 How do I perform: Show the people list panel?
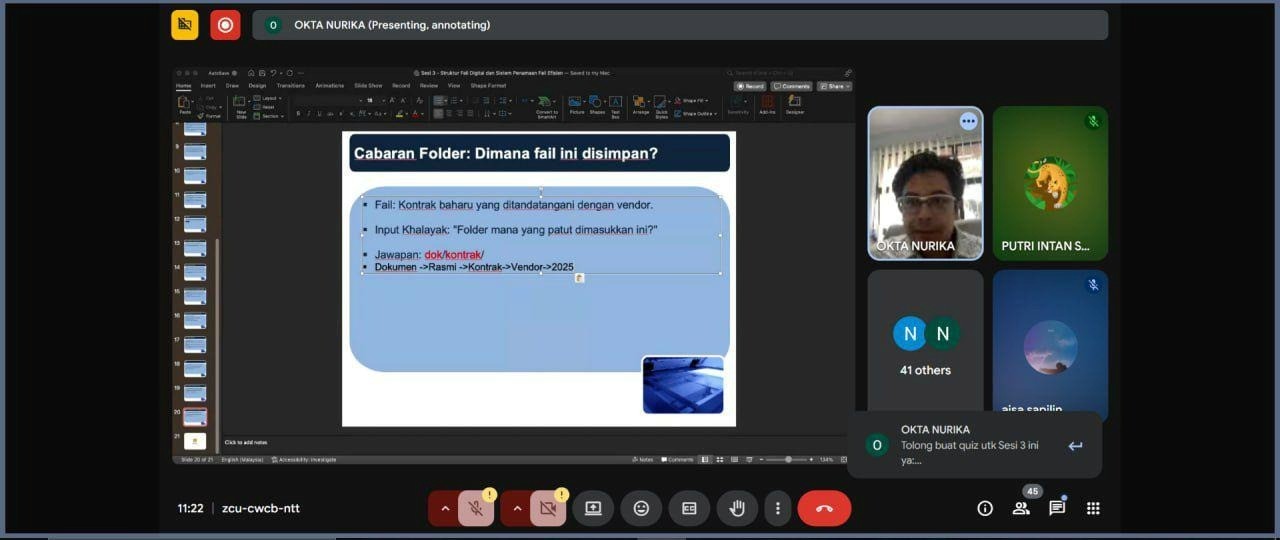pos(1021,508)
